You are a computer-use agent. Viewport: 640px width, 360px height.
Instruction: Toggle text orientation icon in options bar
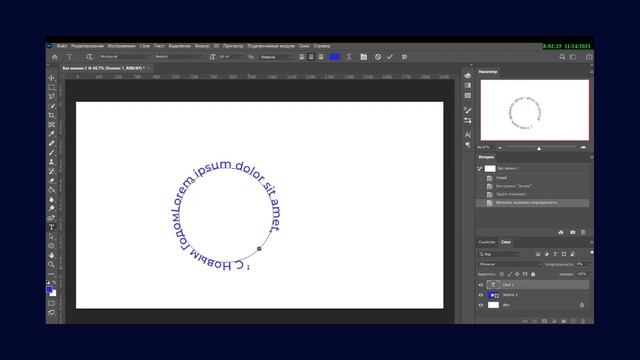tap(89, 57)
